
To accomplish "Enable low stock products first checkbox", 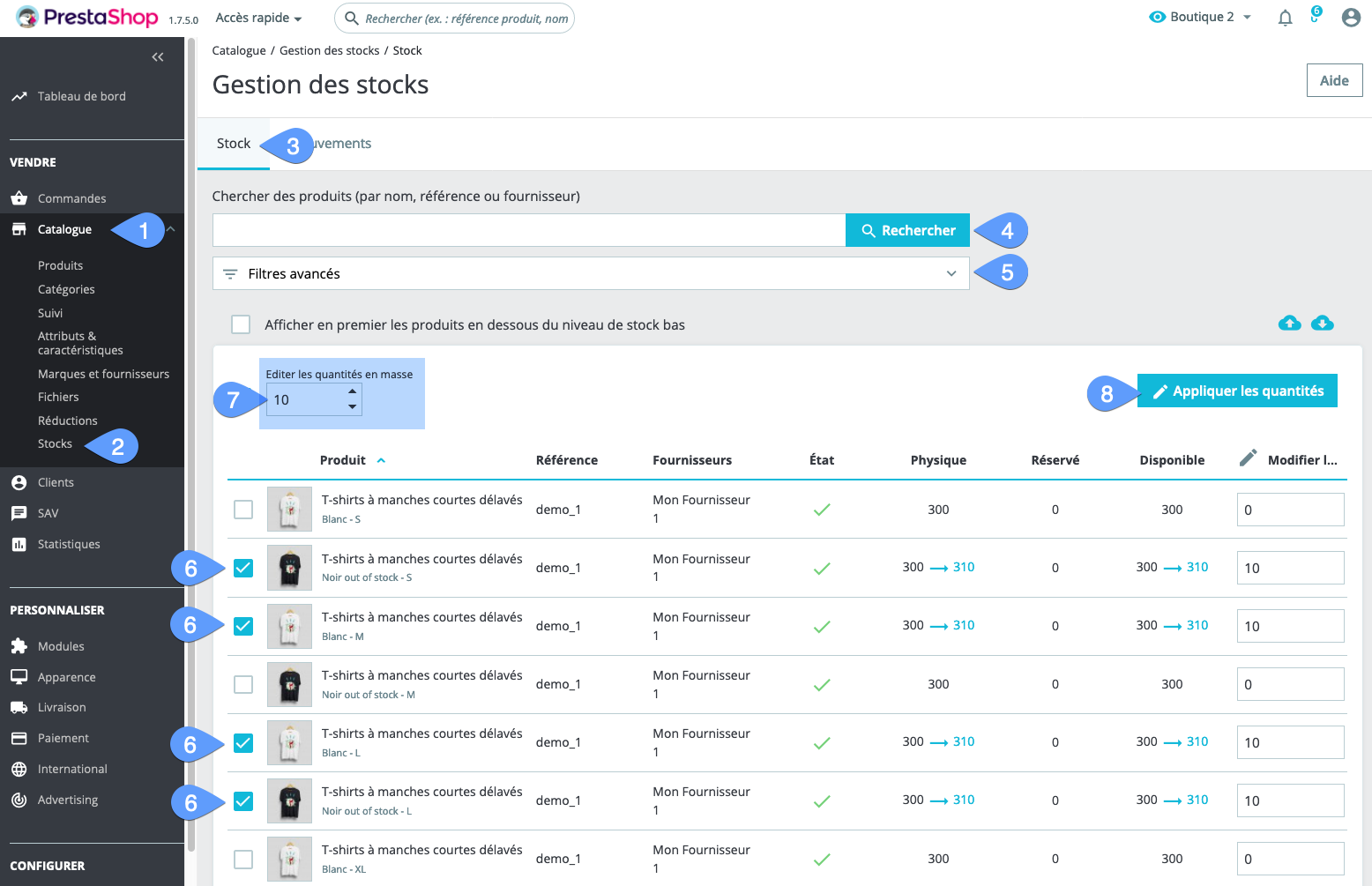I will (x=241, y=324).
